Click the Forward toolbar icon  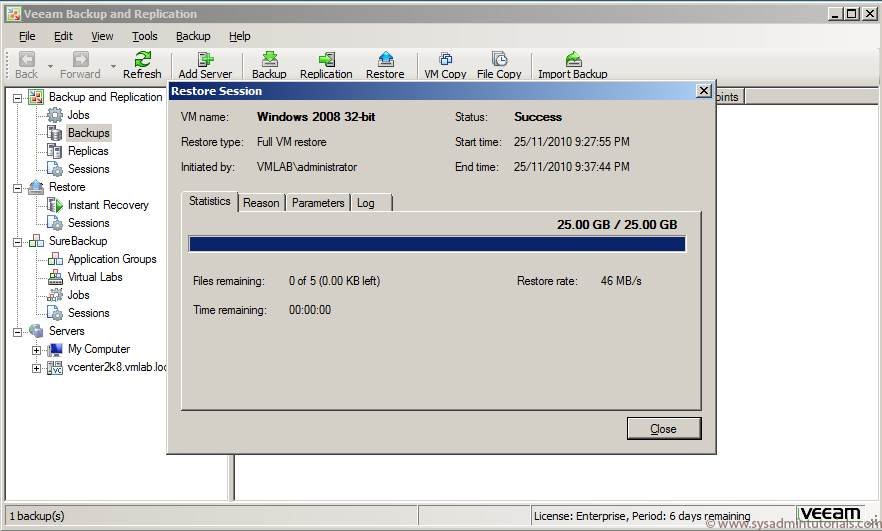click(80, 59)
